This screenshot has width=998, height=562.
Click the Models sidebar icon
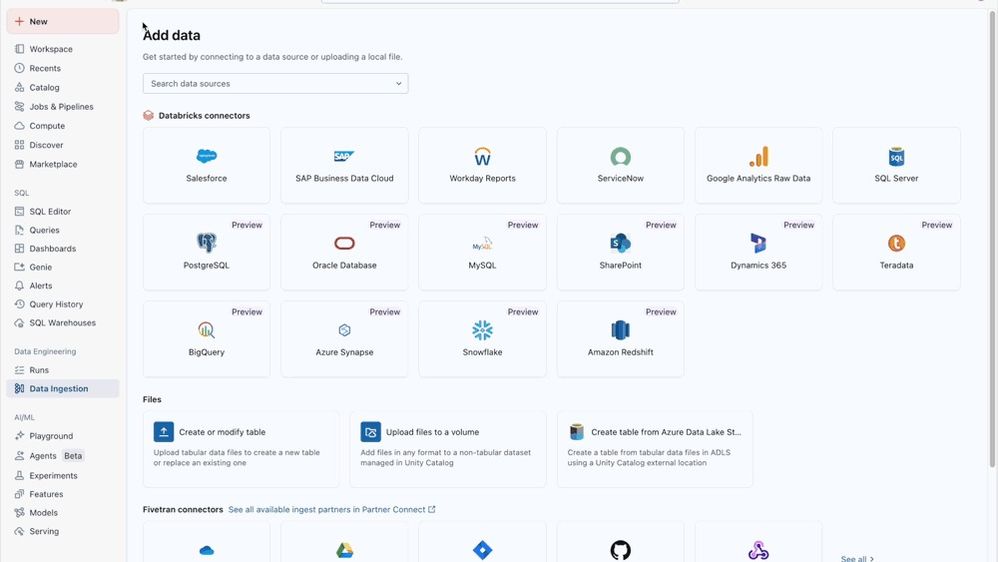point(19,512)
